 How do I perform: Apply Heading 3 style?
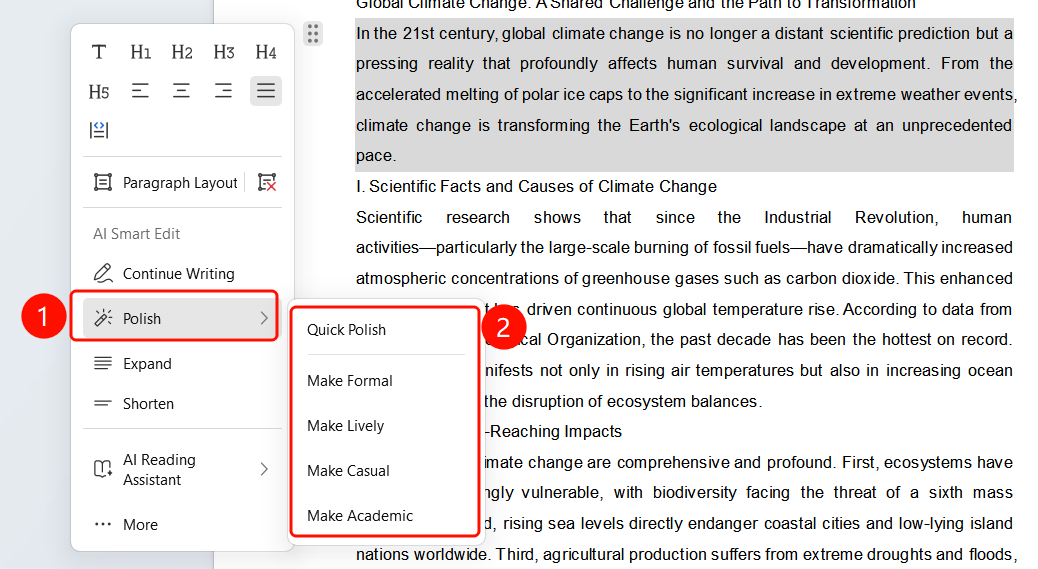[224, 52]
